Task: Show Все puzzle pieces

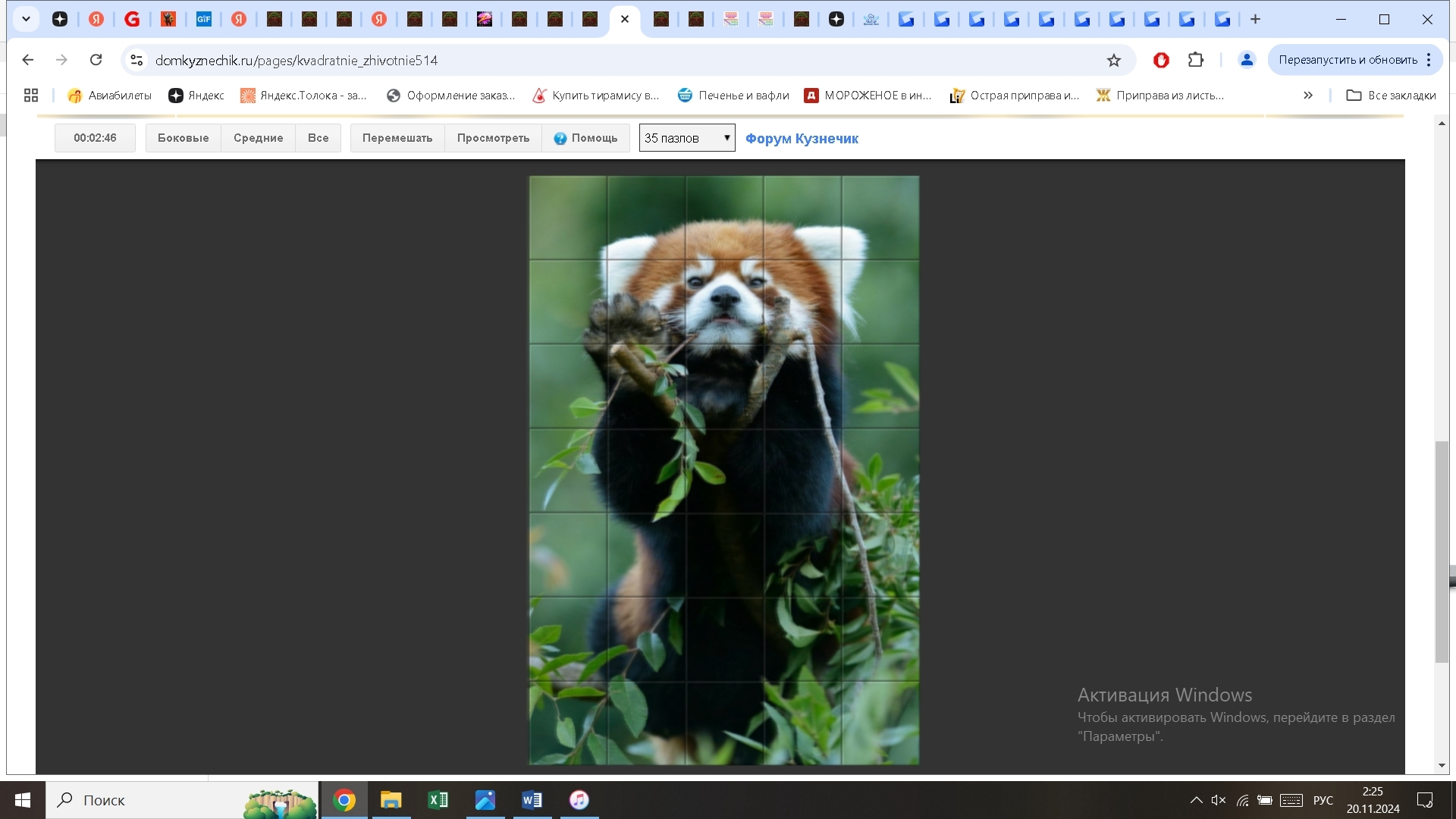Action: point(318,138)
